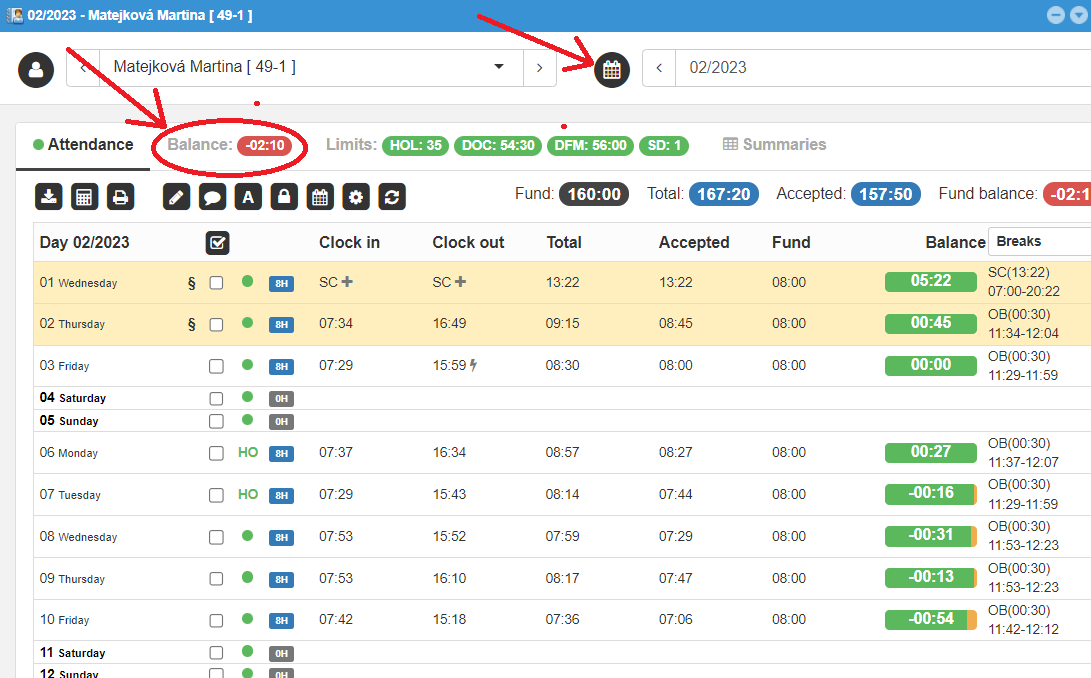This screenshot has width=1091, height=678.
Task: Switch to the Summaries tab
Action: coord(775,145)
